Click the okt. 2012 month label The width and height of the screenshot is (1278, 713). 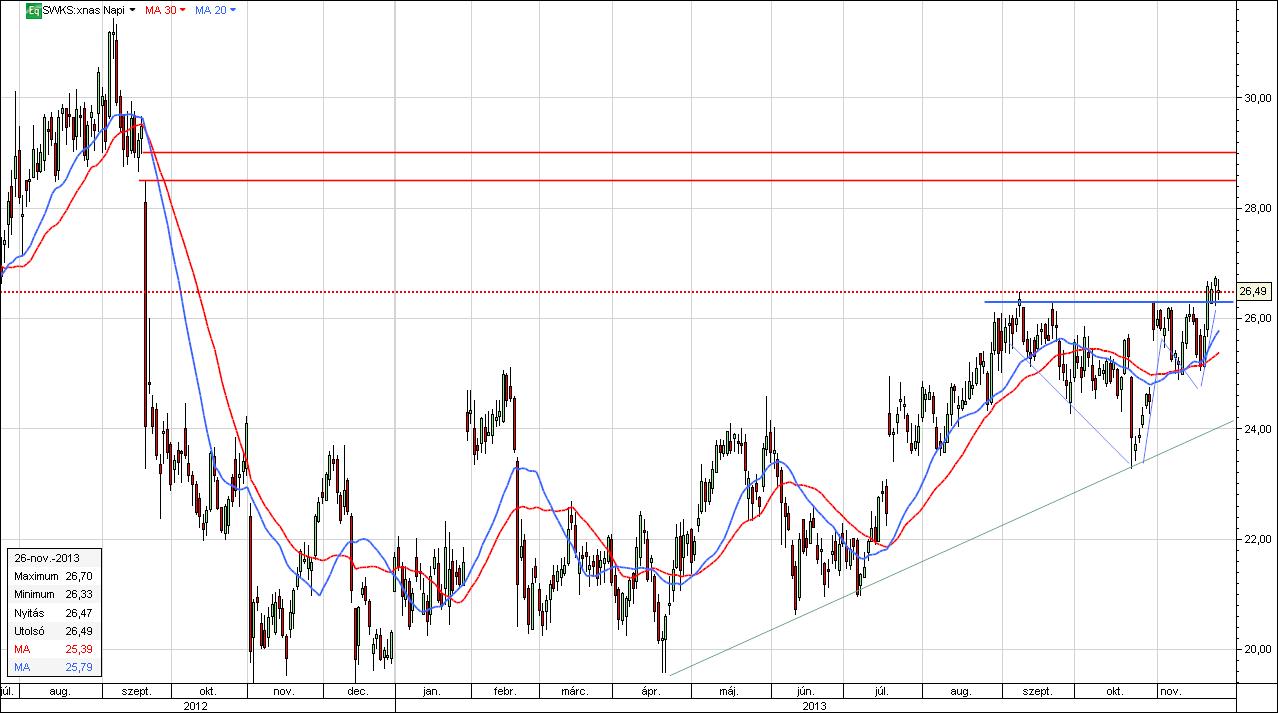(208, 691)
